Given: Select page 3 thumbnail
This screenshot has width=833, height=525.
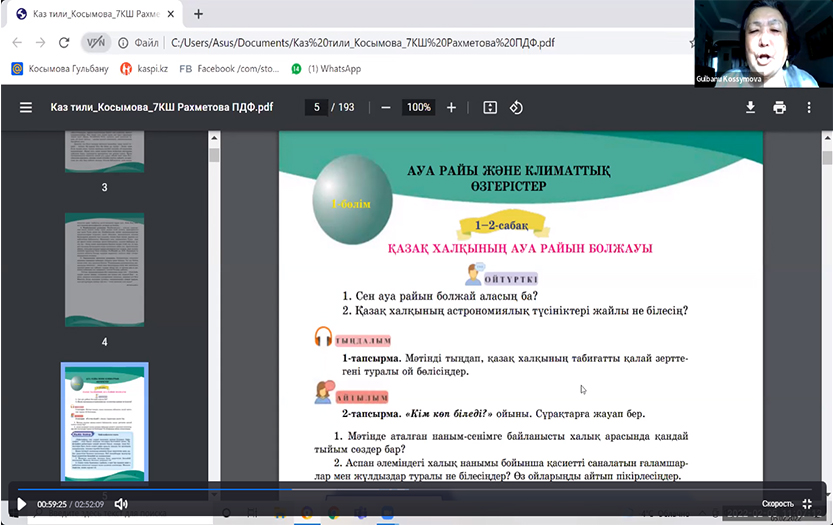Looking at the screenshot, I should [x=104, y=151].
